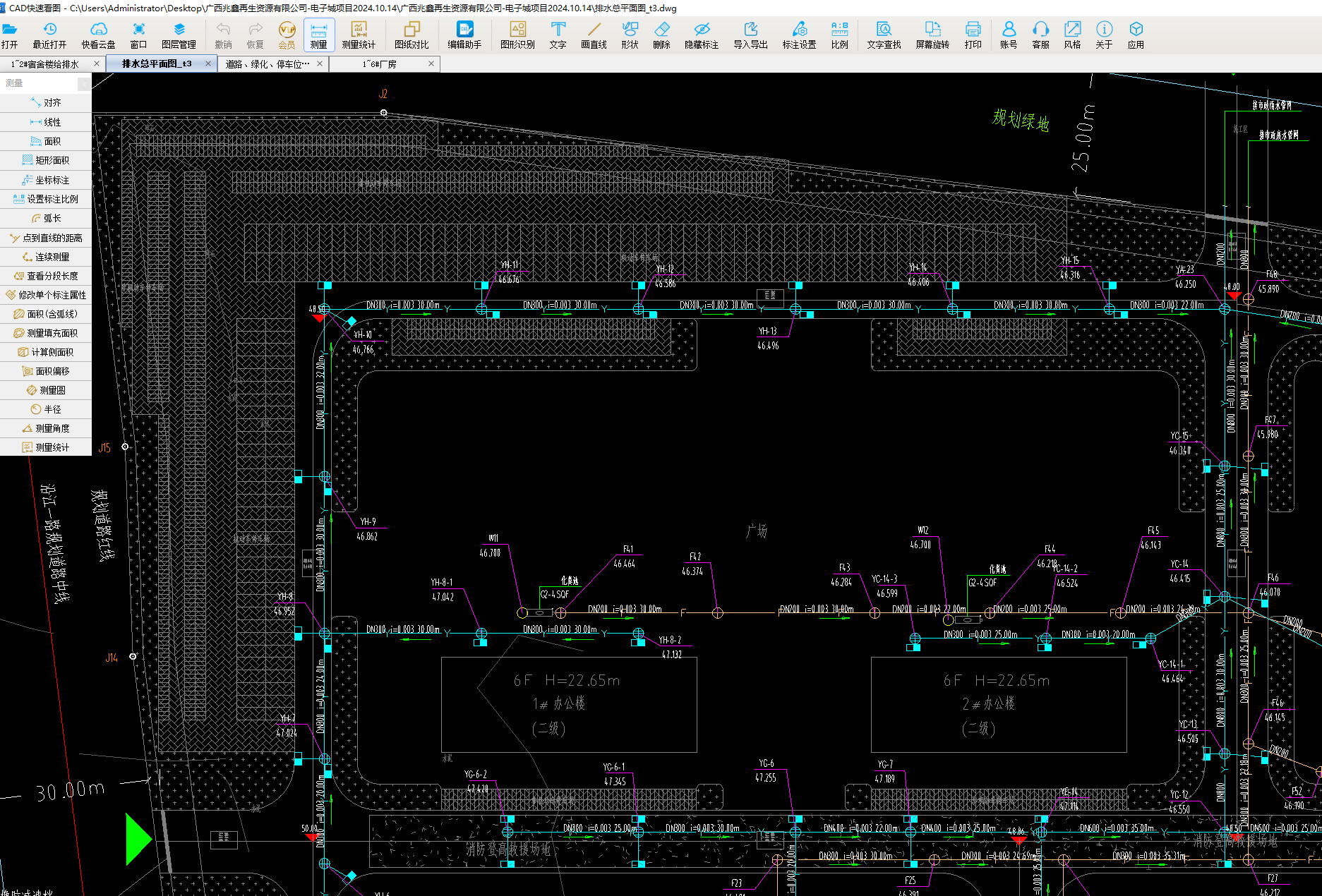Choose 修改单个标注属性 option
The image size is (1322, 896).
coord(46,295)
